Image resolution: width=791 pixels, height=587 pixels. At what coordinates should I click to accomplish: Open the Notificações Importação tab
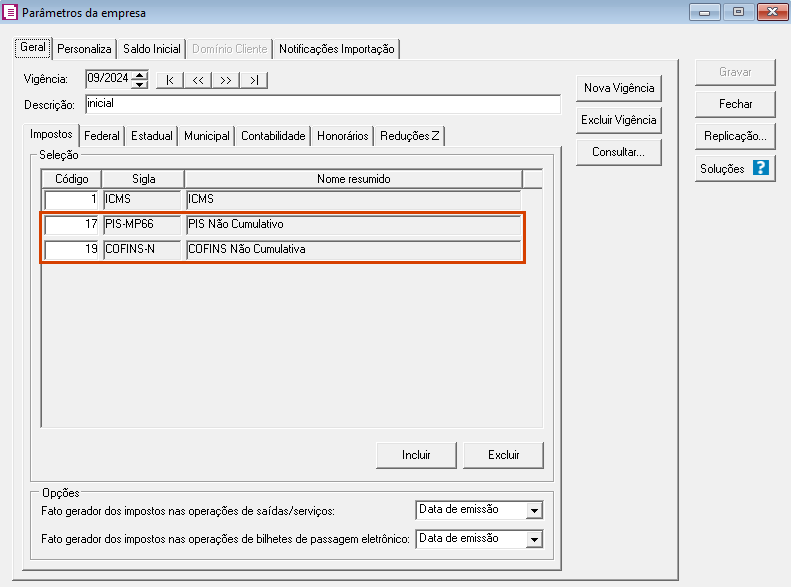[336, 49]
